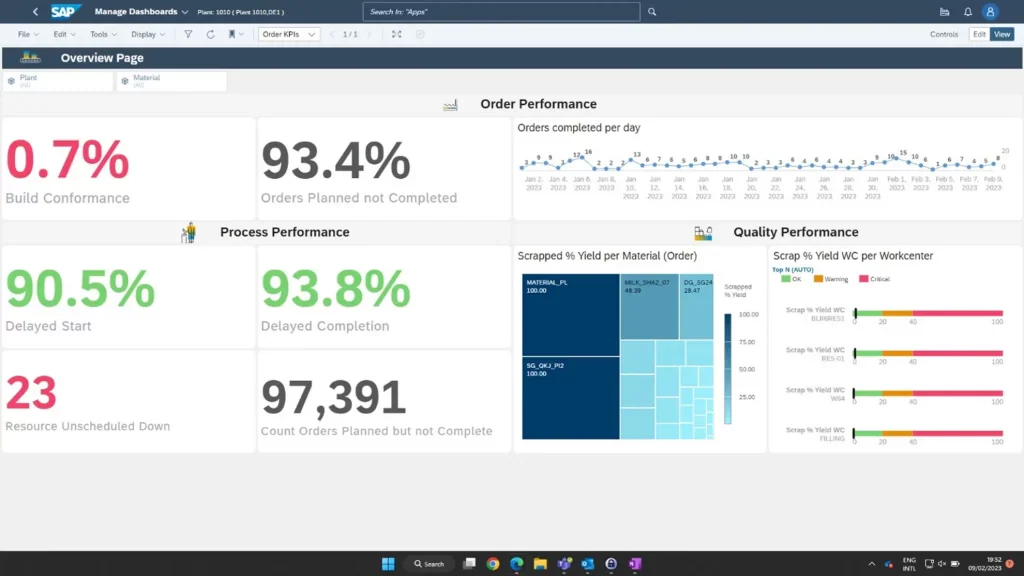The height and width of the screenshot is (576, 1024).
Task: Open Task View on taskbar
Action: pyautogui.click(x=469, y=564)
